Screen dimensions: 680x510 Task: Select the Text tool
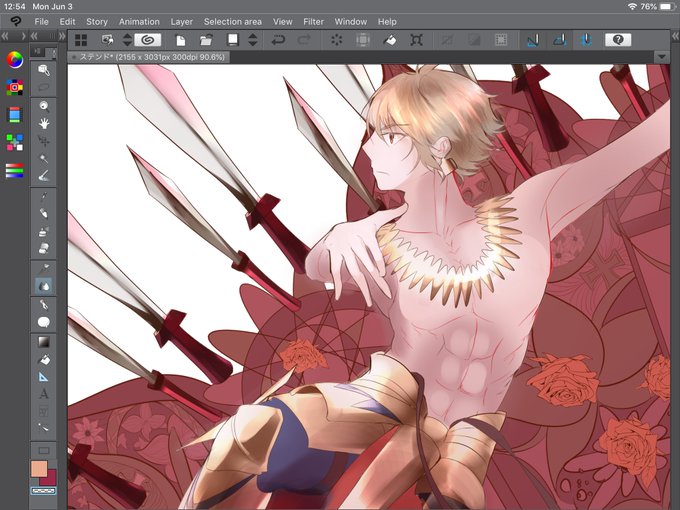click(44, 394)
